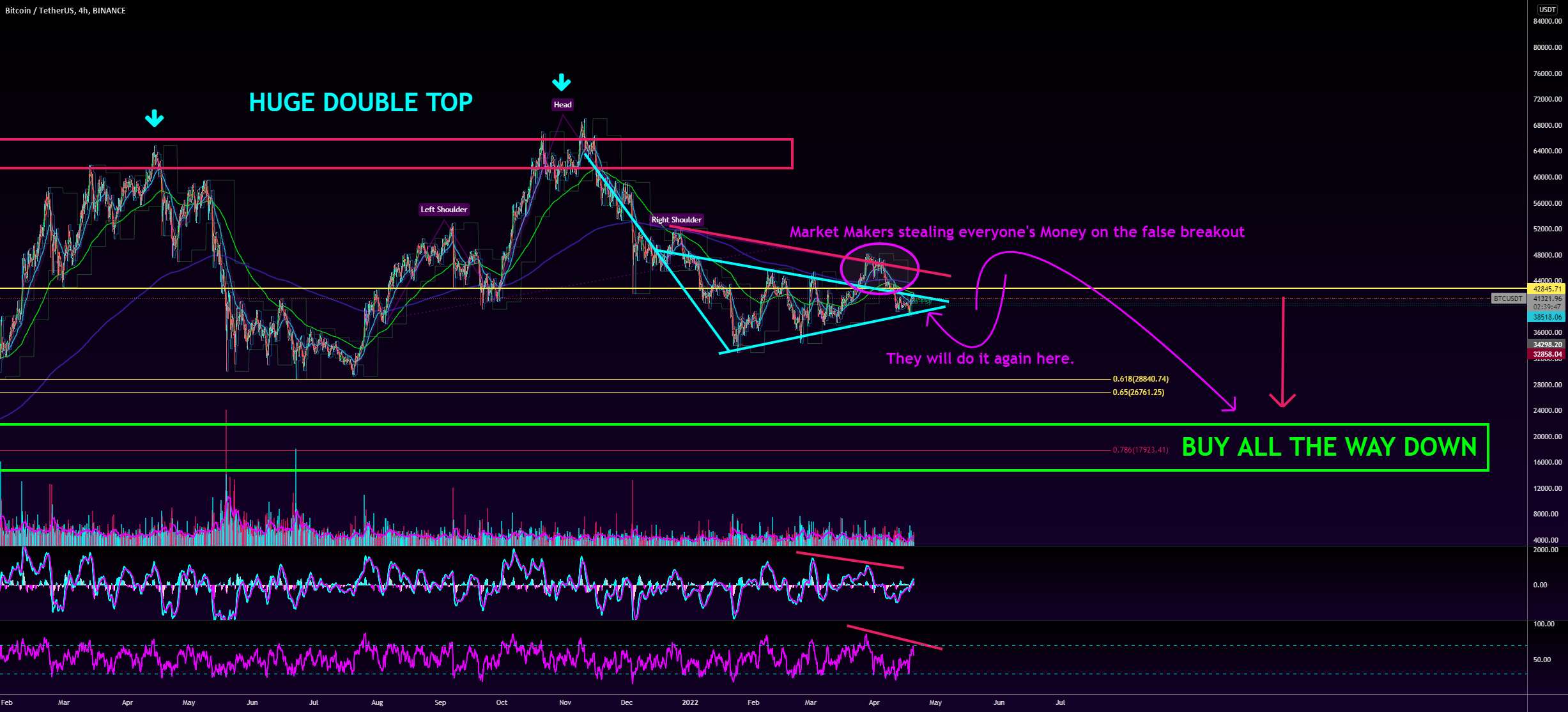This screenshot has width=1568, height=712.
Task: Click the 52000.00 price axis label
Action: click(1547, 229)
